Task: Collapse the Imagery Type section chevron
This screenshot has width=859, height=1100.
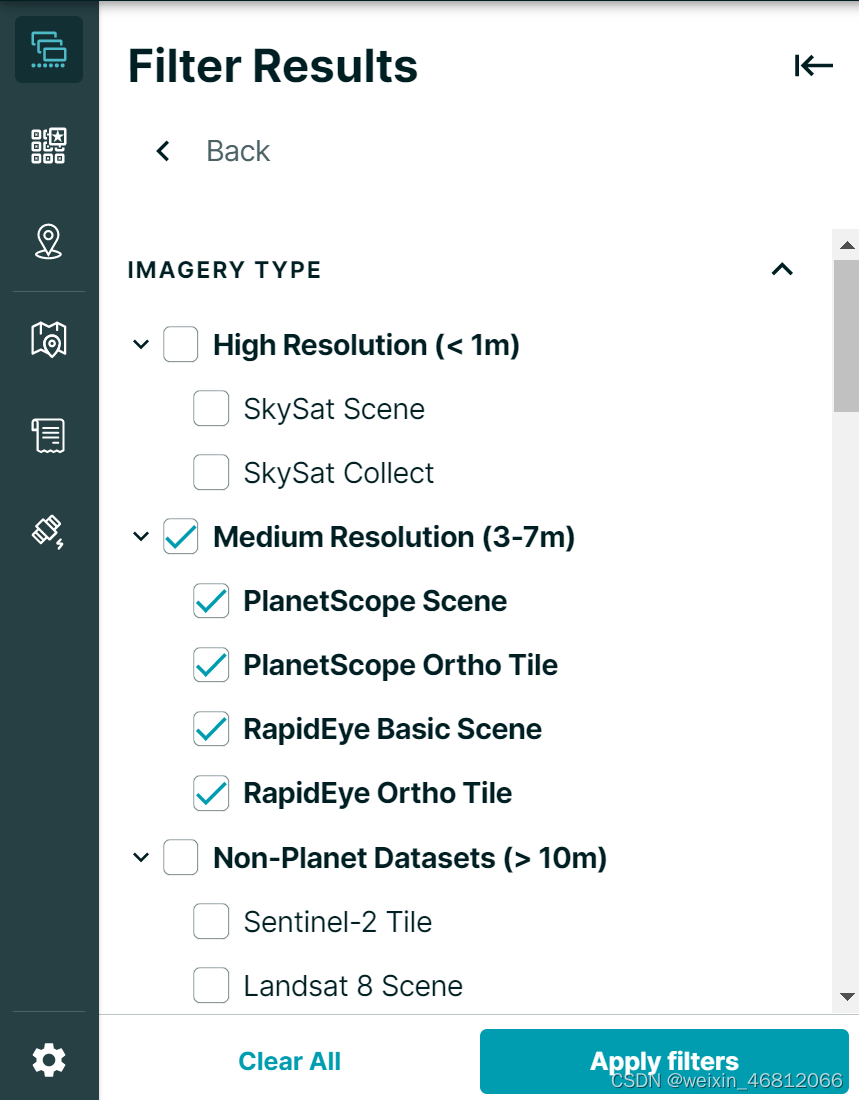Action: [783, 269]
